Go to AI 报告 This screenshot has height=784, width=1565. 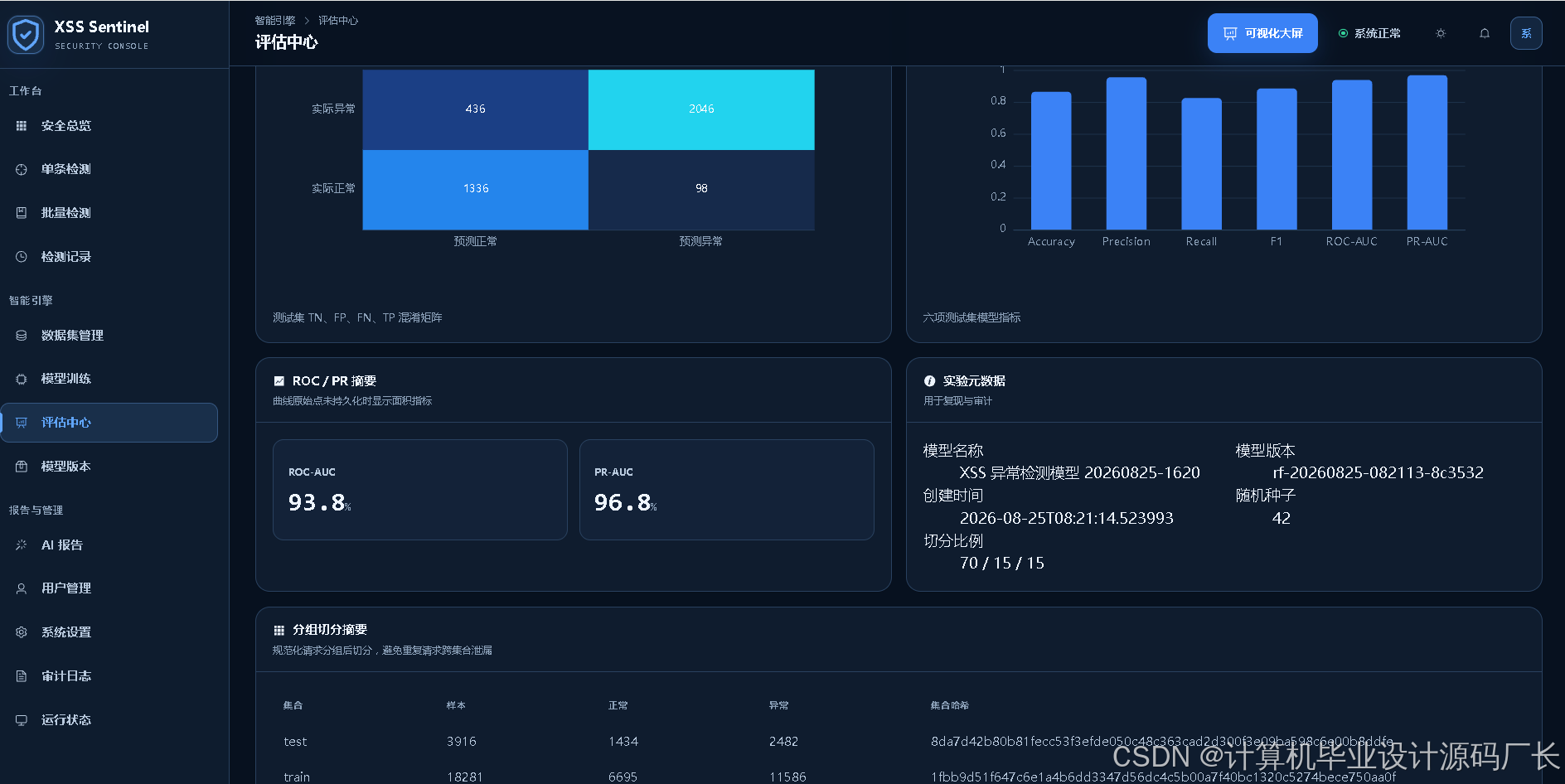(x=109, y=545)
